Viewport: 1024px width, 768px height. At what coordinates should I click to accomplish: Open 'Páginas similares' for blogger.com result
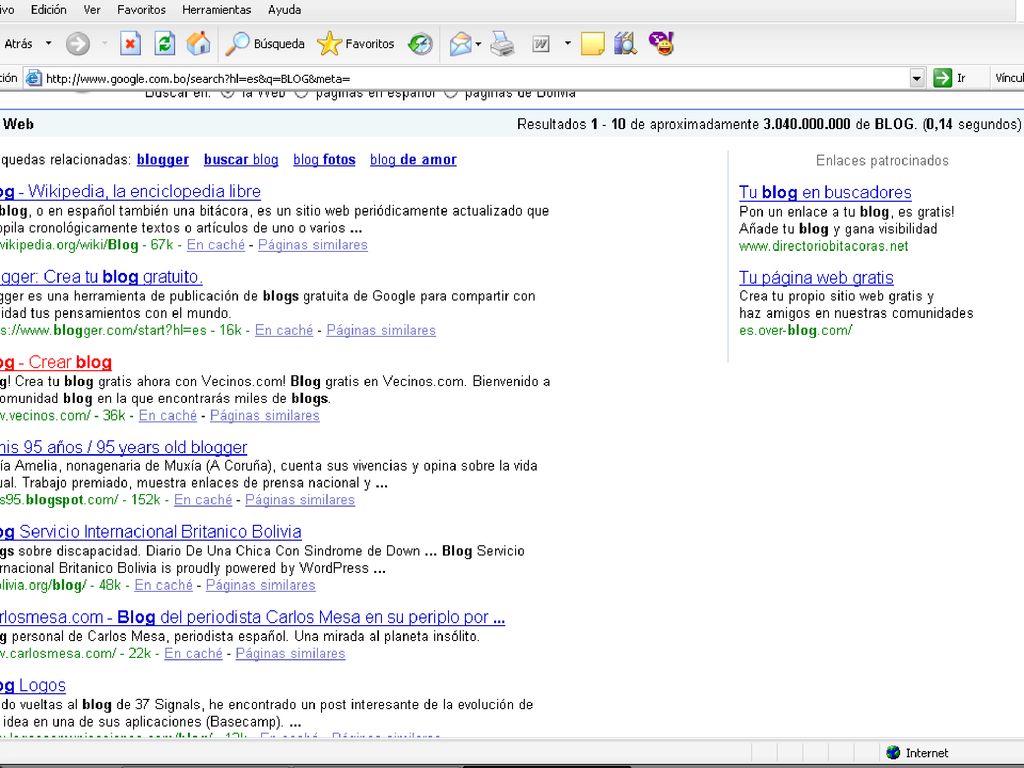pyautogui.click(x=381, y=330)
